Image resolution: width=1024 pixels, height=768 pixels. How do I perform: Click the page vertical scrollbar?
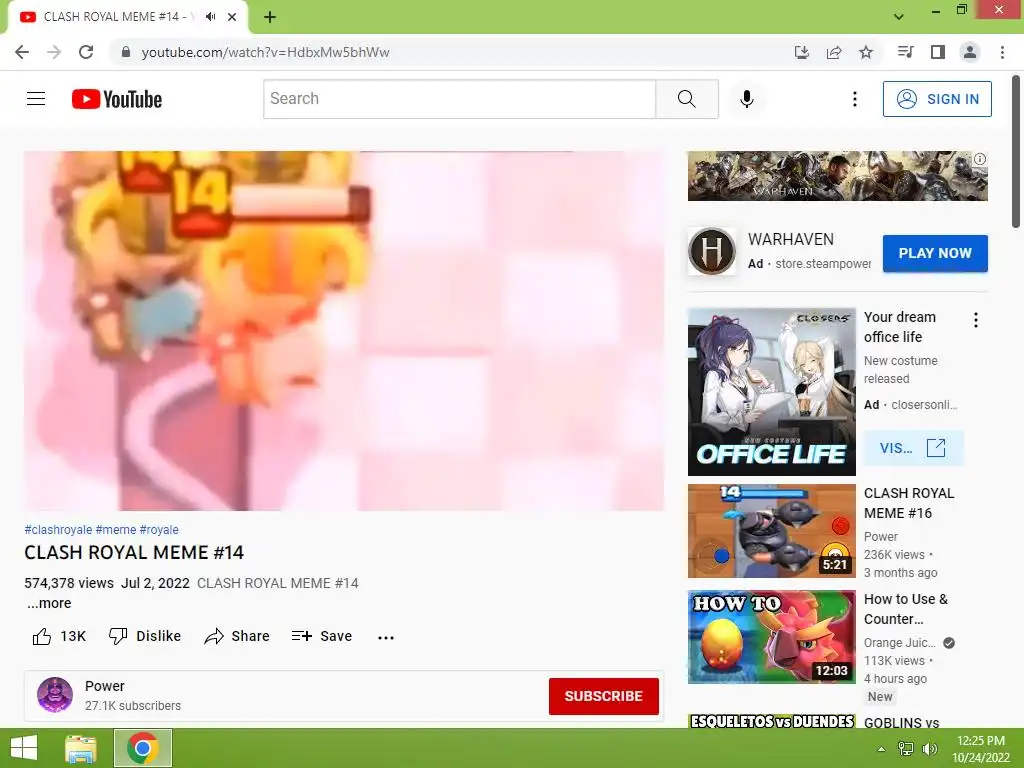(x=1016, y=152)
